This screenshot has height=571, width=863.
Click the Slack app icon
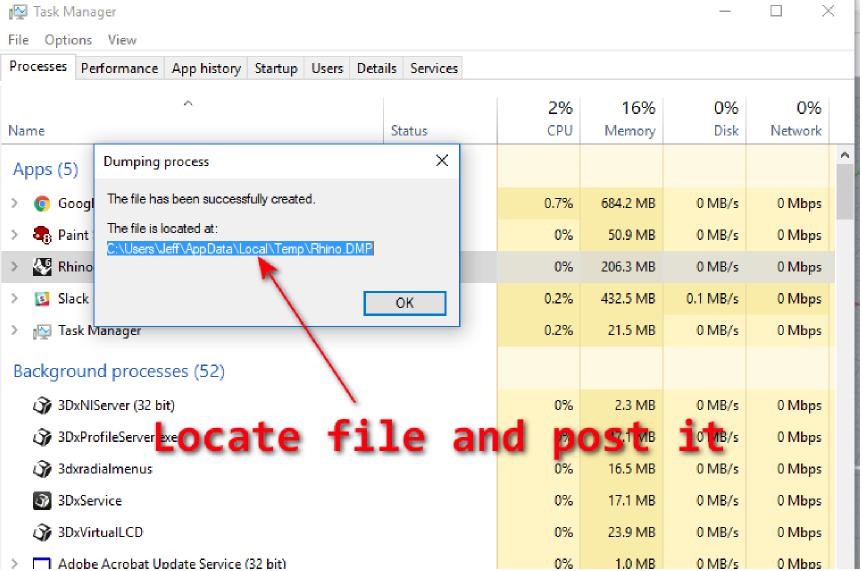click(42, 298)
